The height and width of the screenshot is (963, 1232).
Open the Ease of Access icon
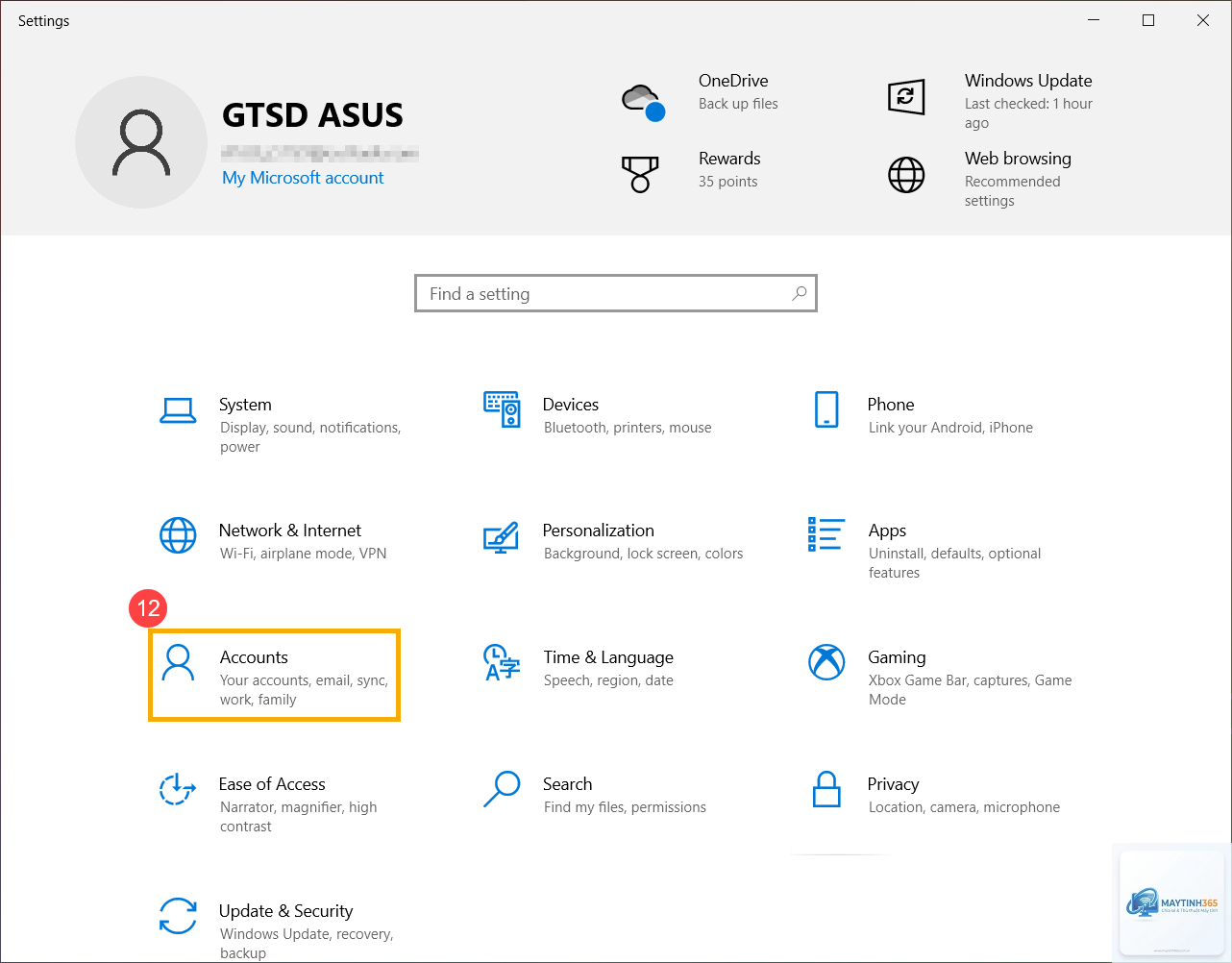point(178,789)
